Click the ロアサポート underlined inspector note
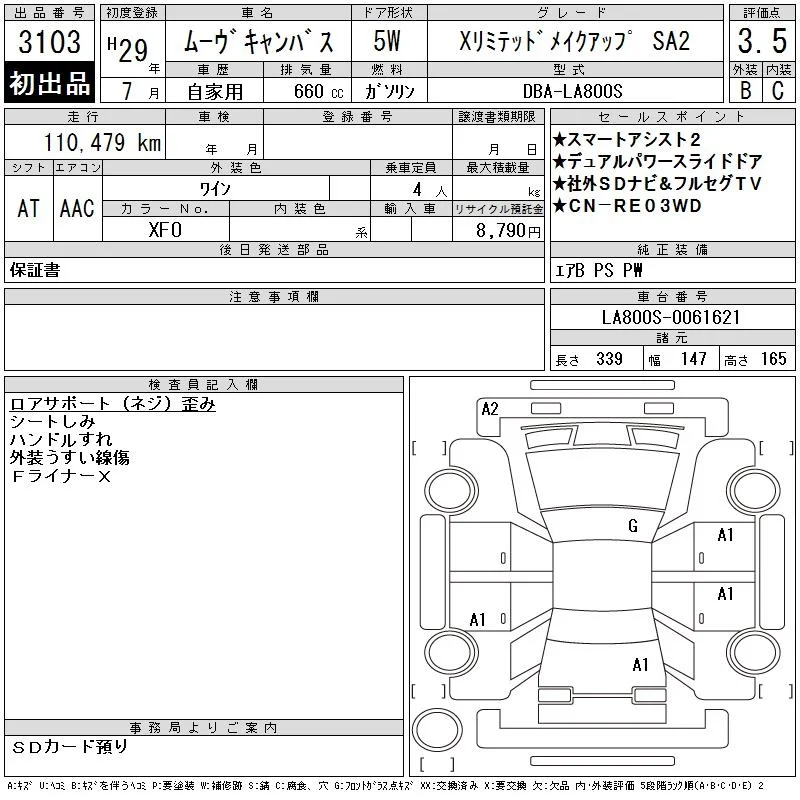This screenshot has height=800, width=800. [112, 404]
